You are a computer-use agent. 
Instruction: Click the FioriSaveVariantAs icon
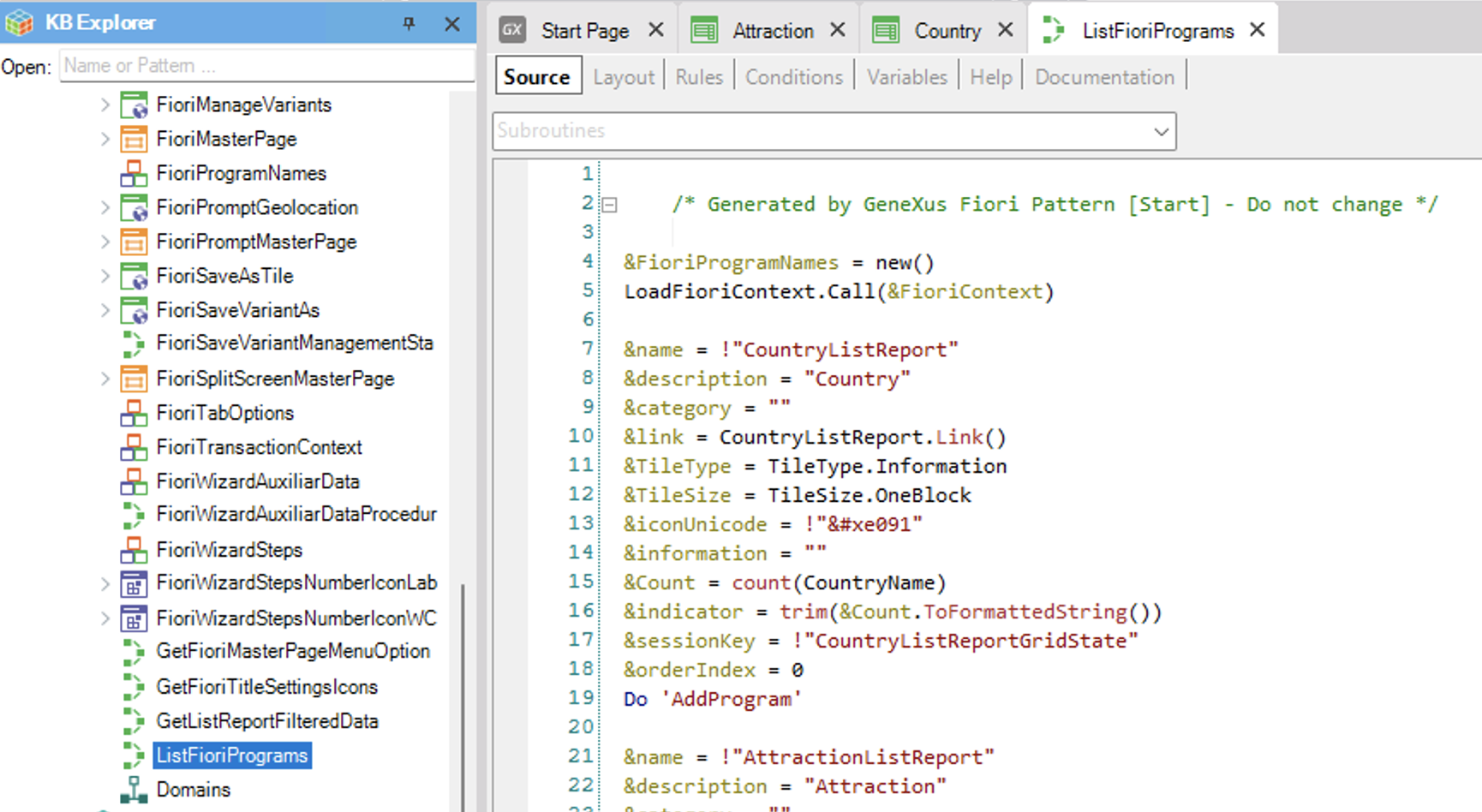[x=134, y=310]
